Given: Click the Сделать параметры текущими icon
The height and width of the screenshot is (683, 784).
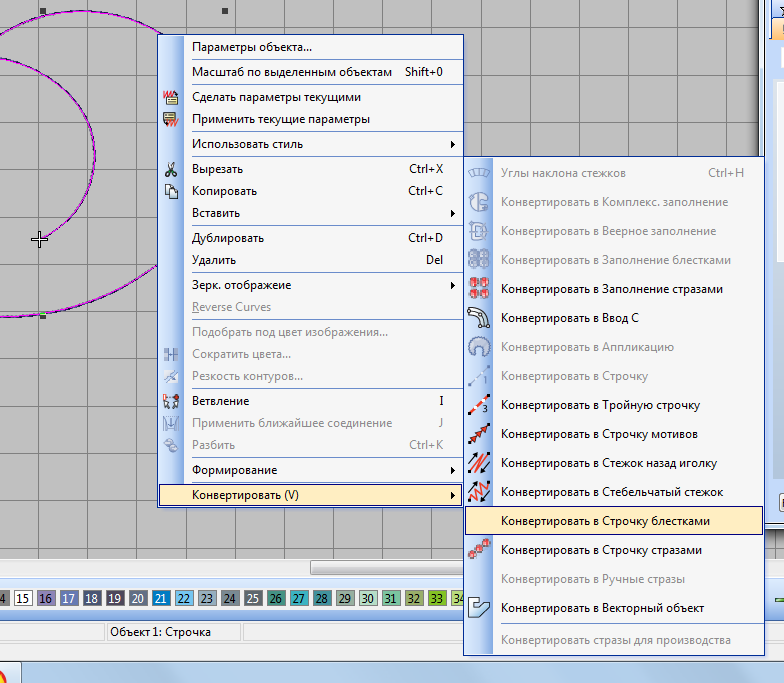Looking at the screenshot, I should (171, 98).
